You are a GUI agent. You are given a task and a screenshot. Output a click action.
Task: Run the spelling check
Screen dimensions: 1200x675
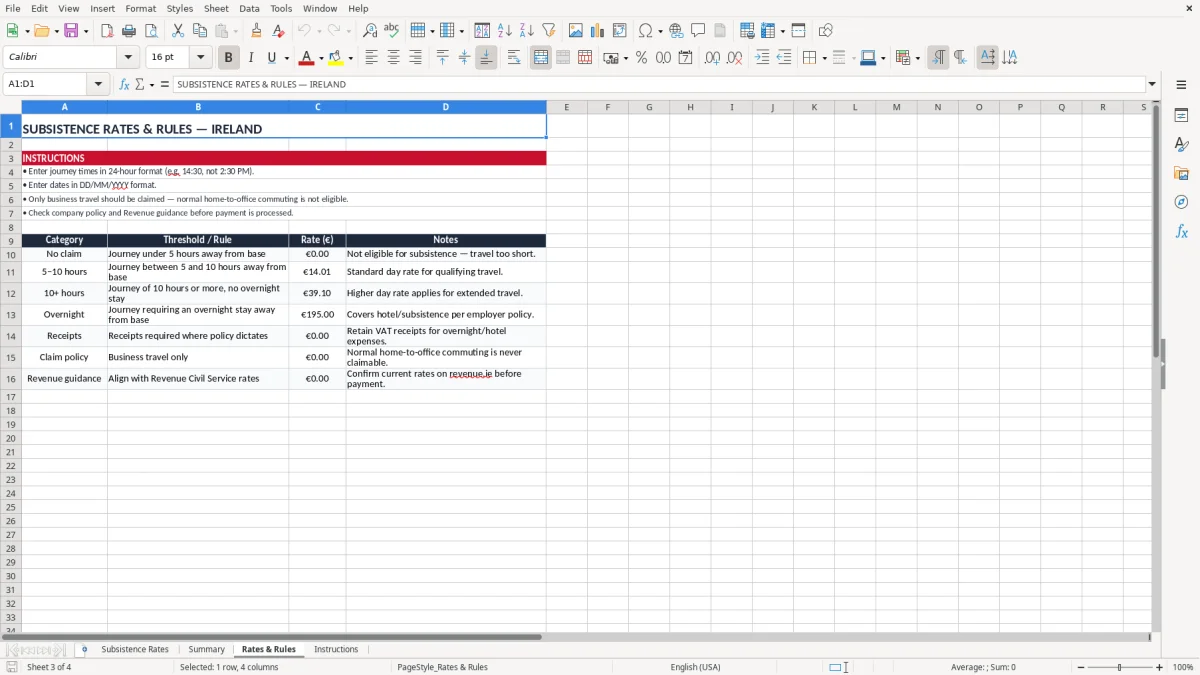(392, 31)
